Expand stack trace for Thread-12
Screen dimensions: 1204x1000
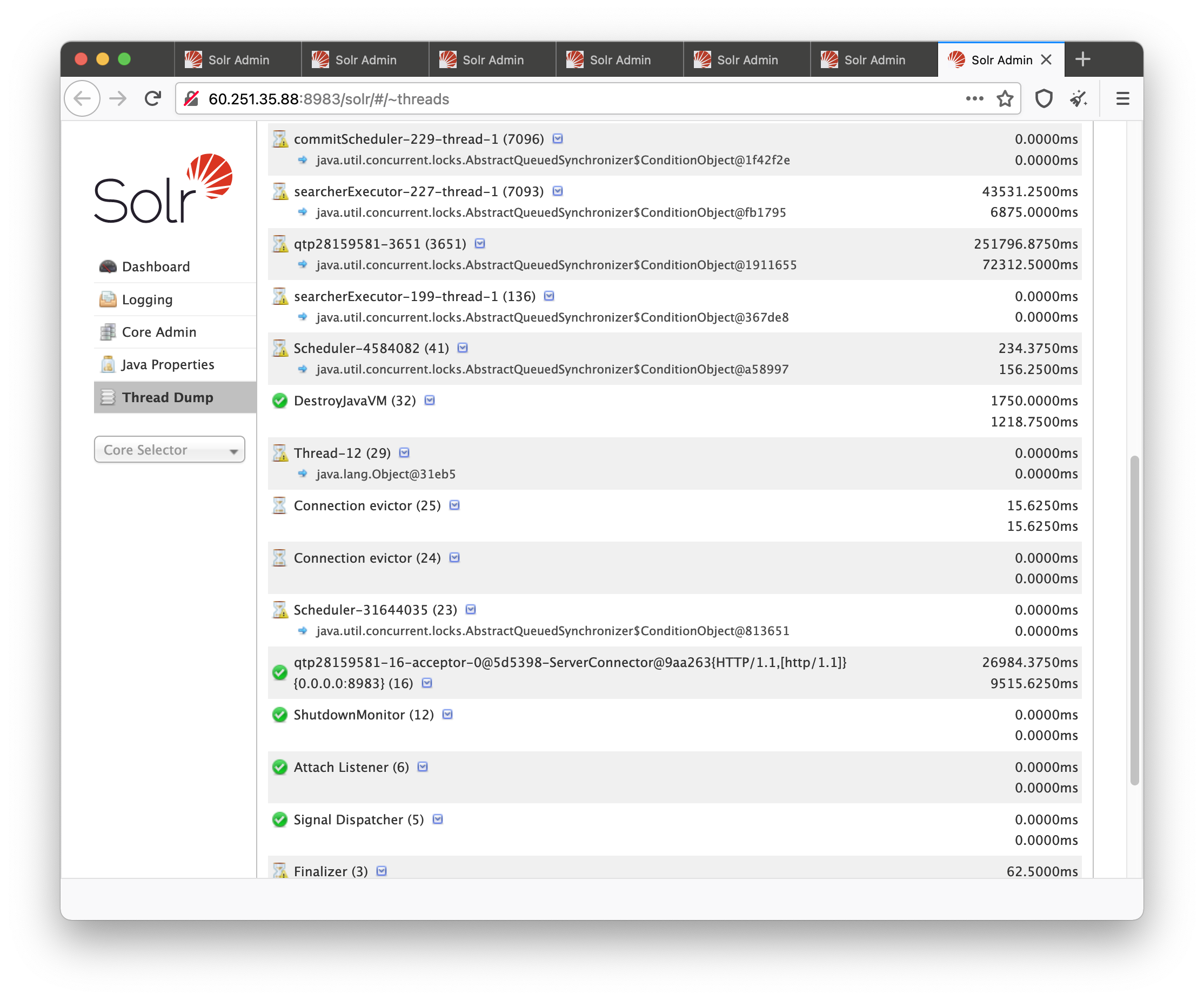[x=404, y=453]
